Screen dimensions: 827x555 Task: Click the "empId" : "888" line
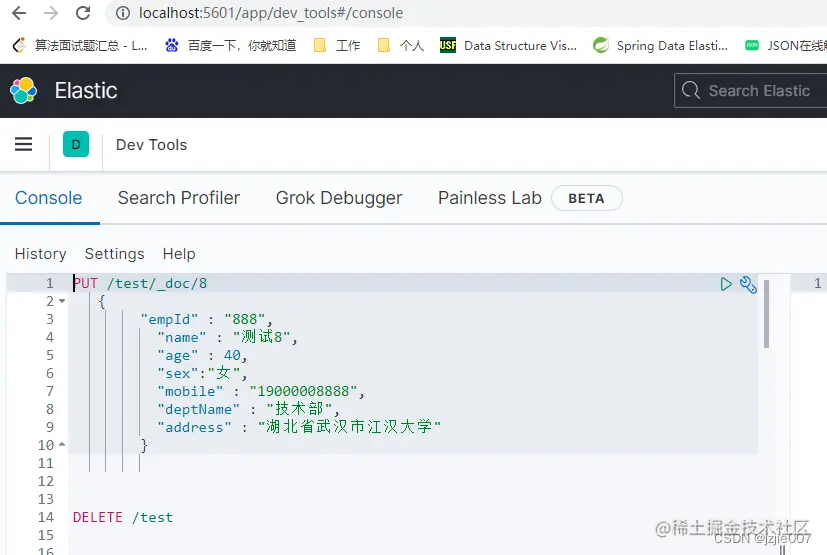point(206,319)
